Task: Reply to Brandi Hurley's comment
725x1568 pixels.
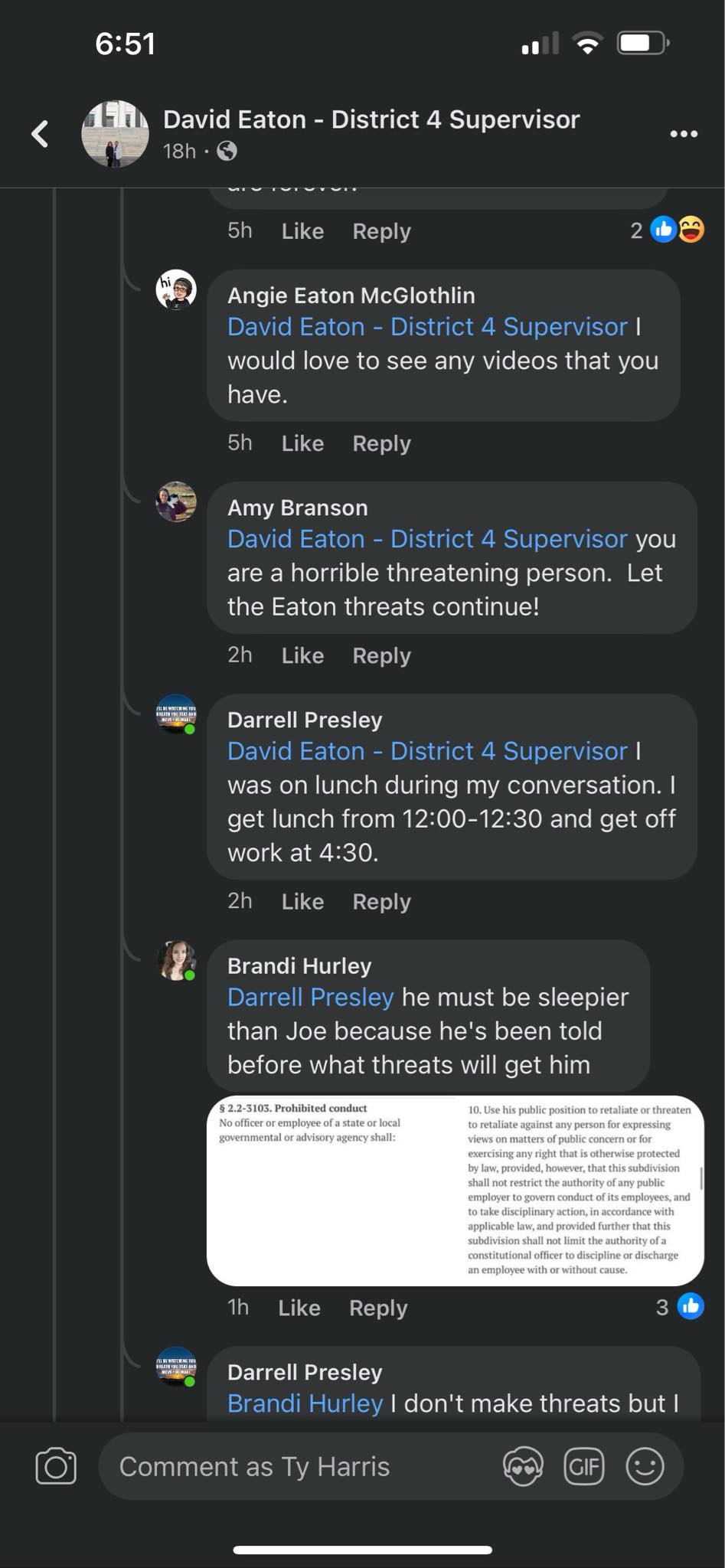Action: tap(378, 1308)
